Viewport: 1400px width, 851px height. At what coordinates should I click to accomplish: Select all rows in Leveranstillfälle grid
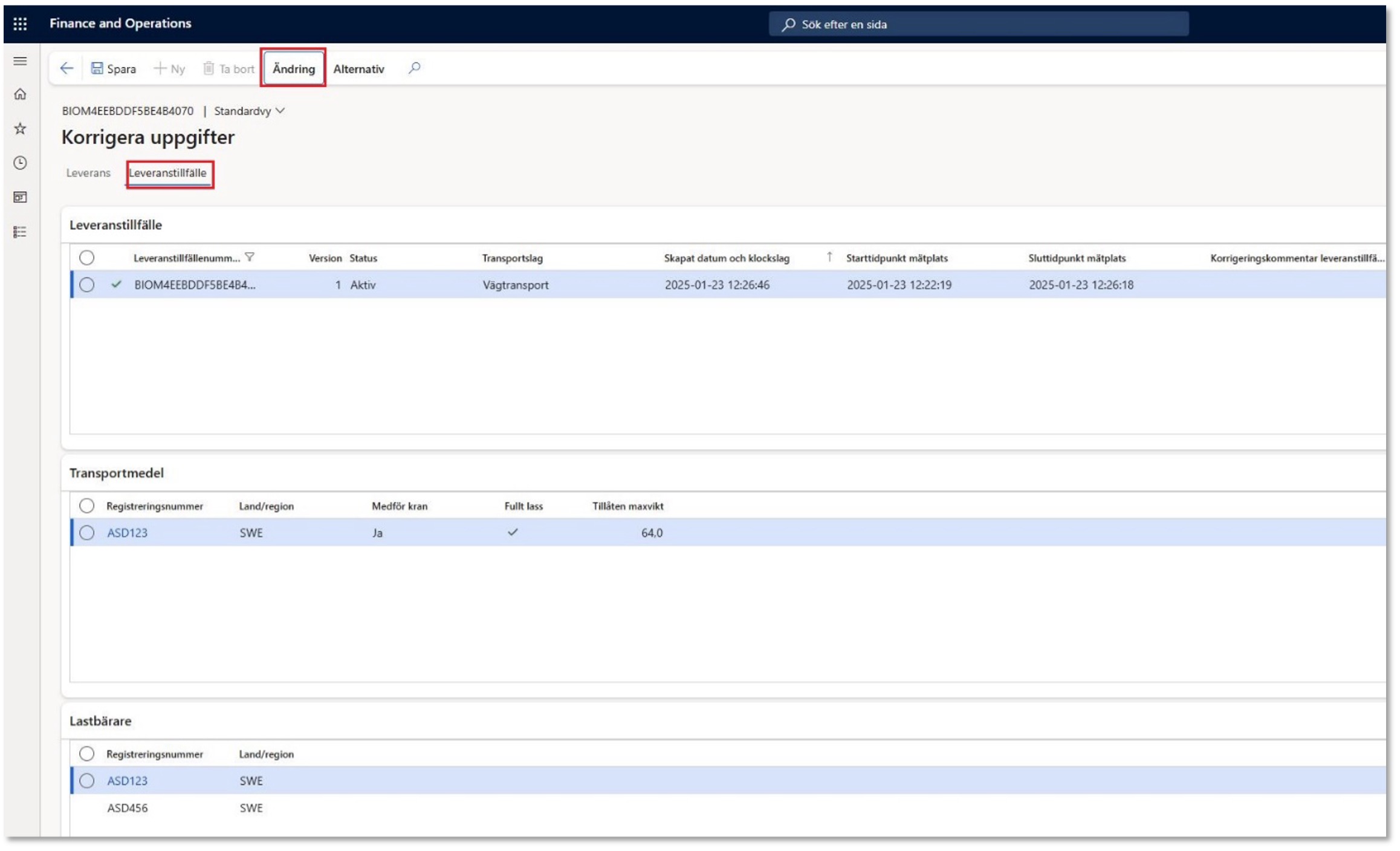(x=86, y=258)
